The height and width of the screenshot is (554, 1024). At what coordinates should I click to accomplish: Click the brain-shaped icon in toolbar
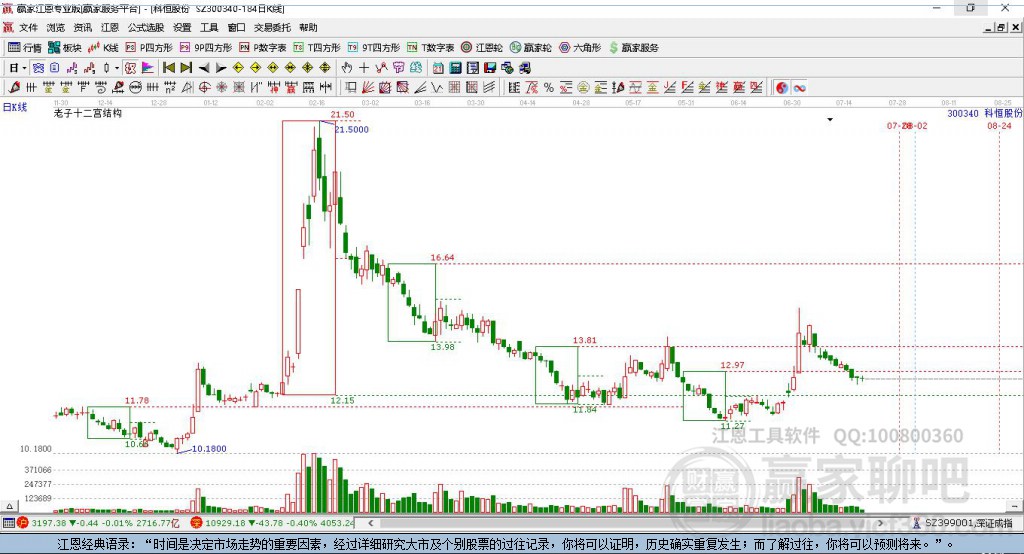(x=415, y=68)
